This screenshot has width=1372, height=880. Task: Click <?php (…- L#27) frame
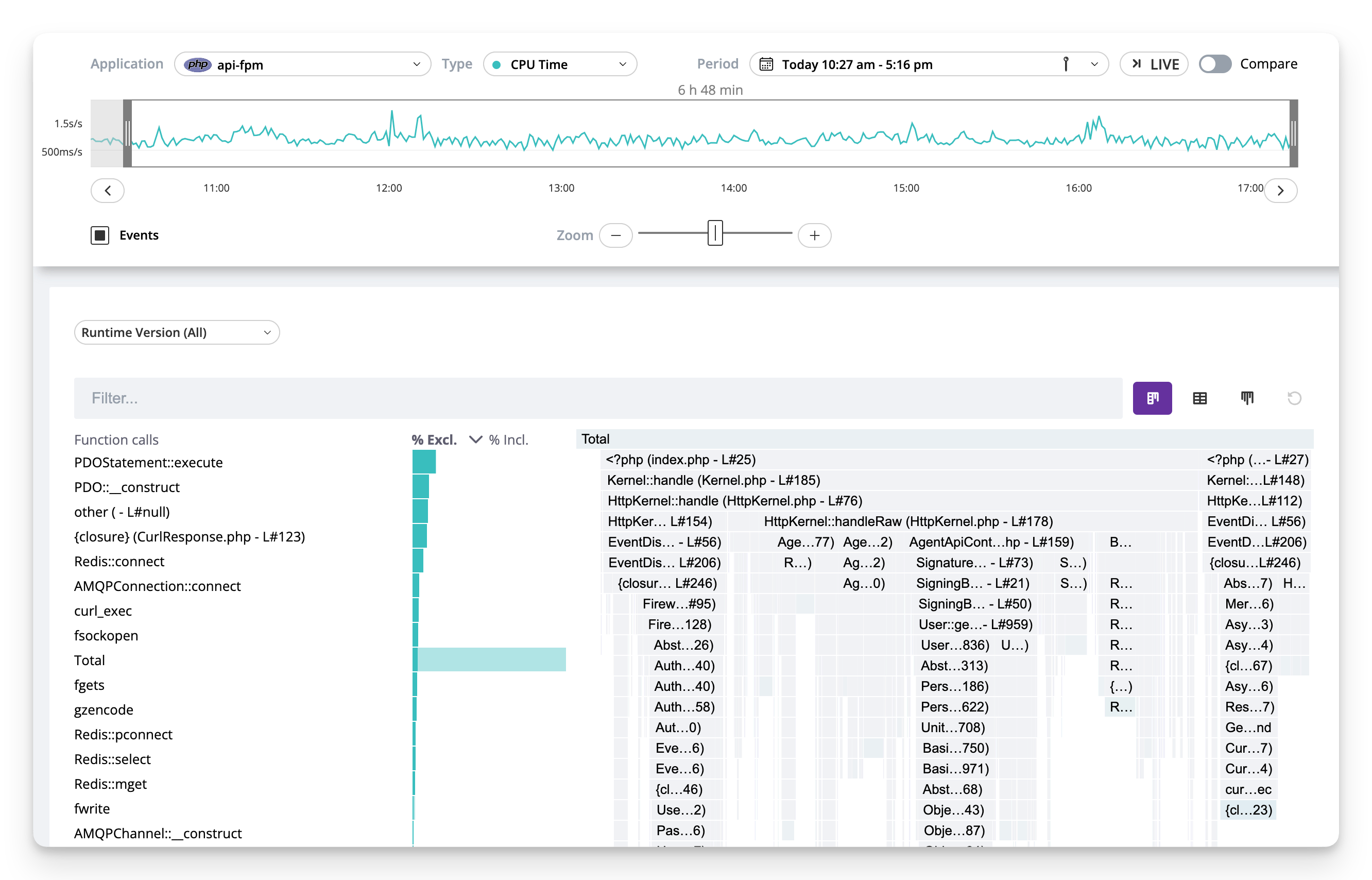(x=1257, y=460)
